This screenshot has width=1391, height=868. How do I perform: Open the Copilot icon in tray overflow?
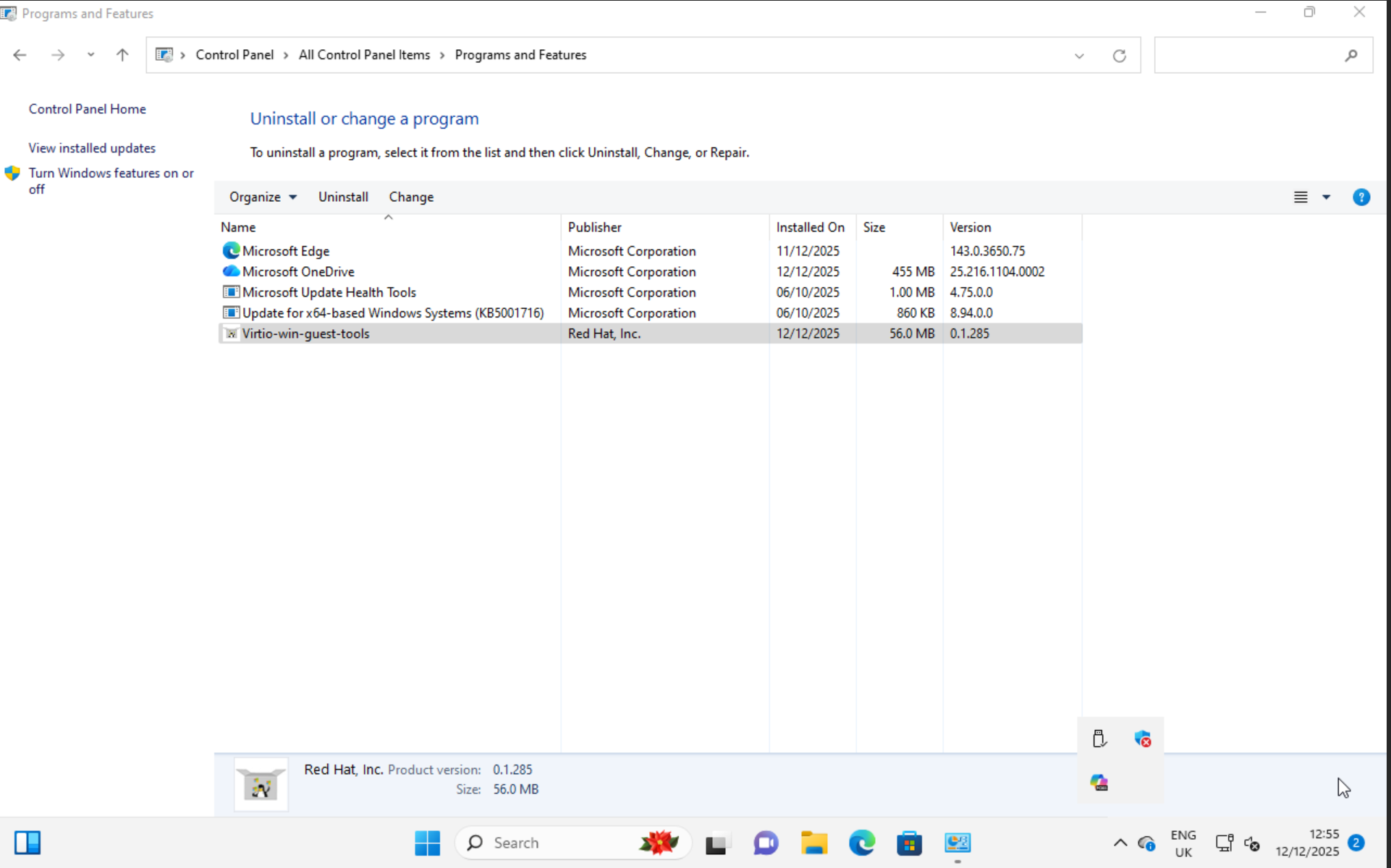click(x=1099, y=782)
